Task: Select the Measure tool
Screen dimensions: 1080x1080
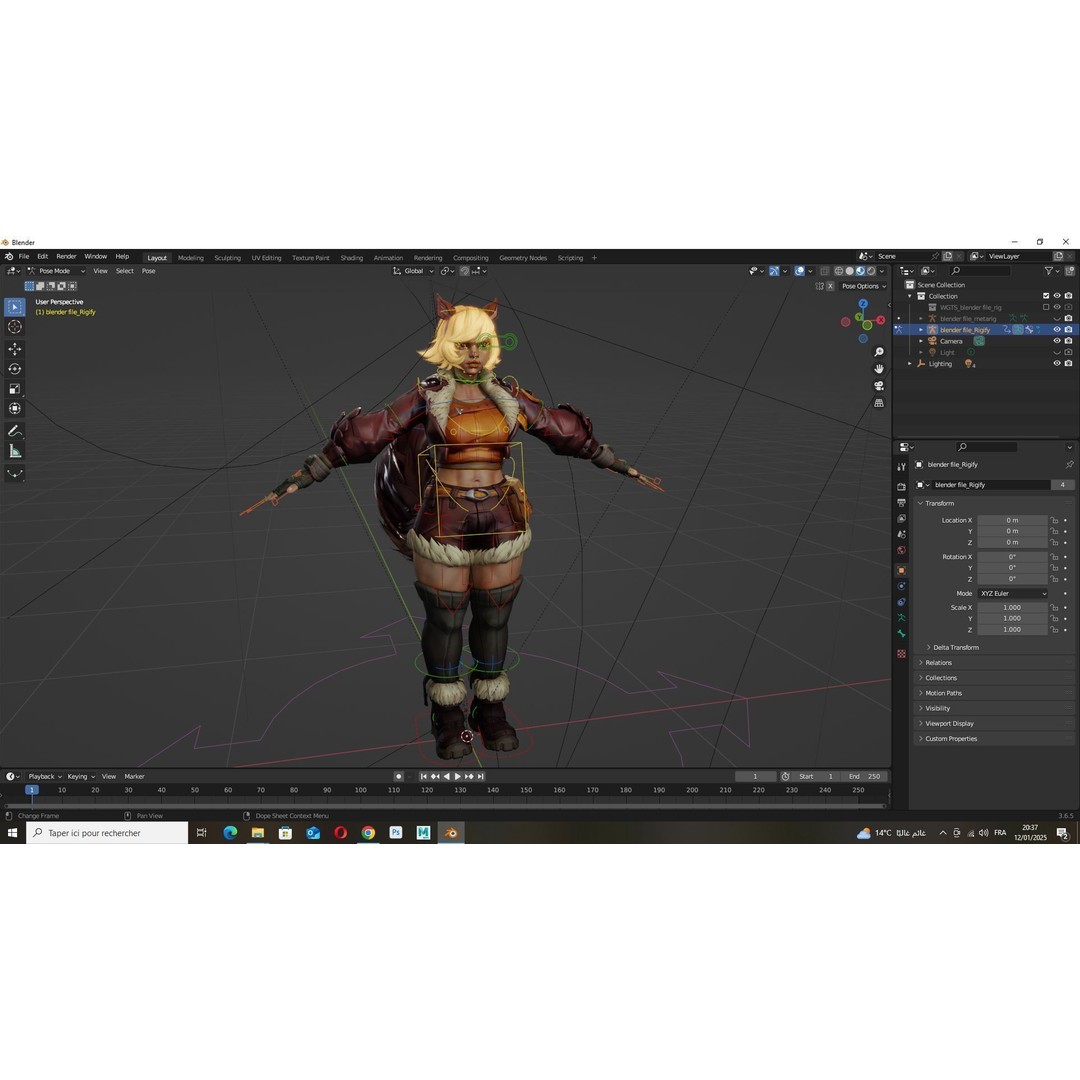Action: click(14, 452)
